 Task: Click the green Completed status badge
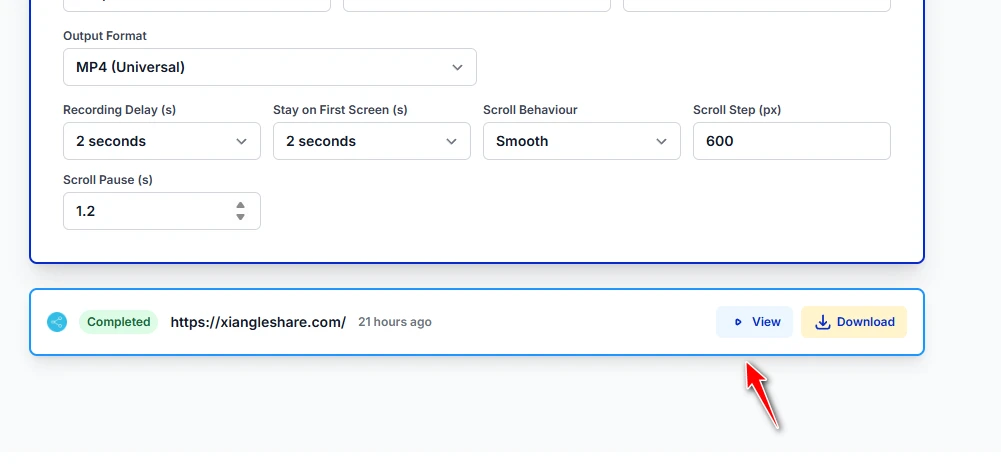click(118, 322)
